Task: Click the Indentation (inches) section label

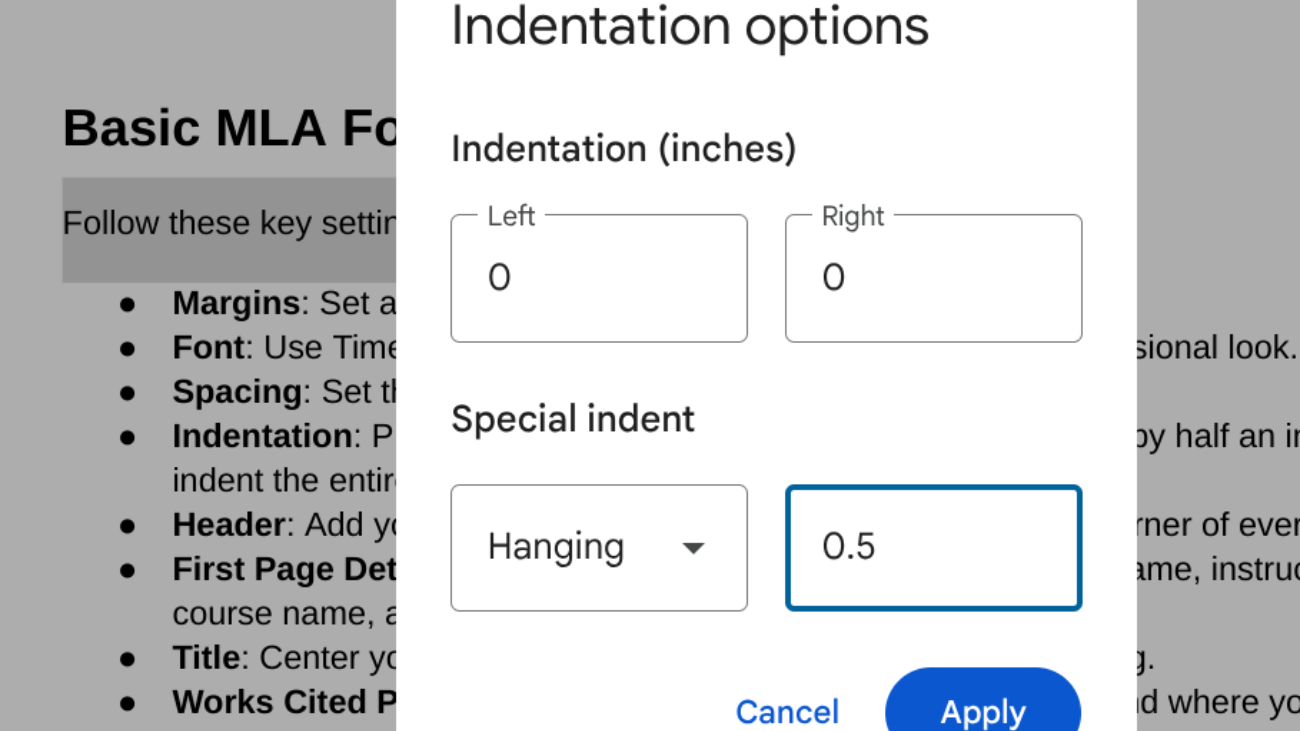Action: (x=623, y=149)
